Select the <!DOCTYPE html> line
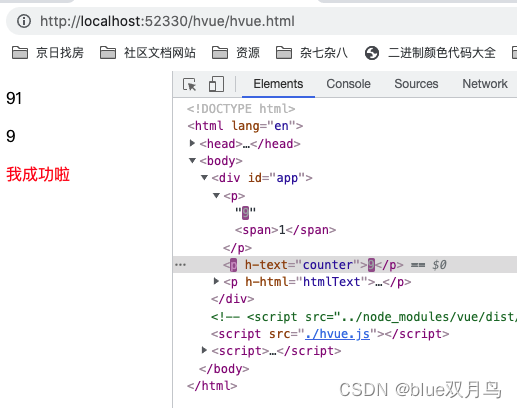 241,109
